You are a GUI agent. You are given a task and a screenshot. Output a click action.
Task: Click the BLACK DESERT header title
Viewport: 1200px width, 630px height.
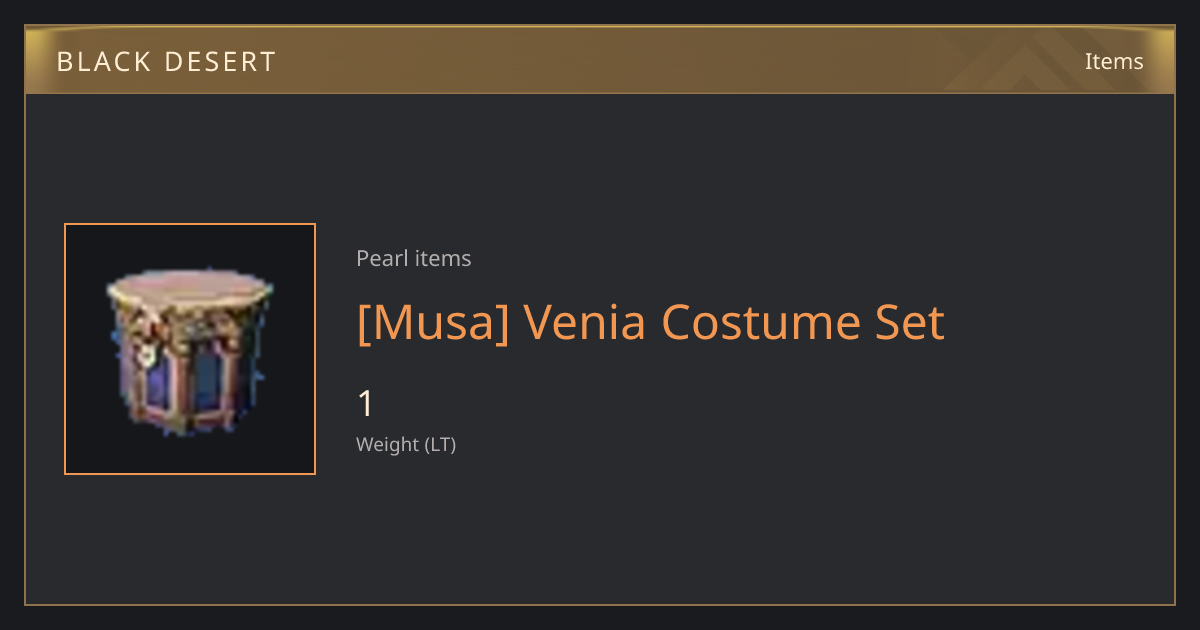[166, 62]
